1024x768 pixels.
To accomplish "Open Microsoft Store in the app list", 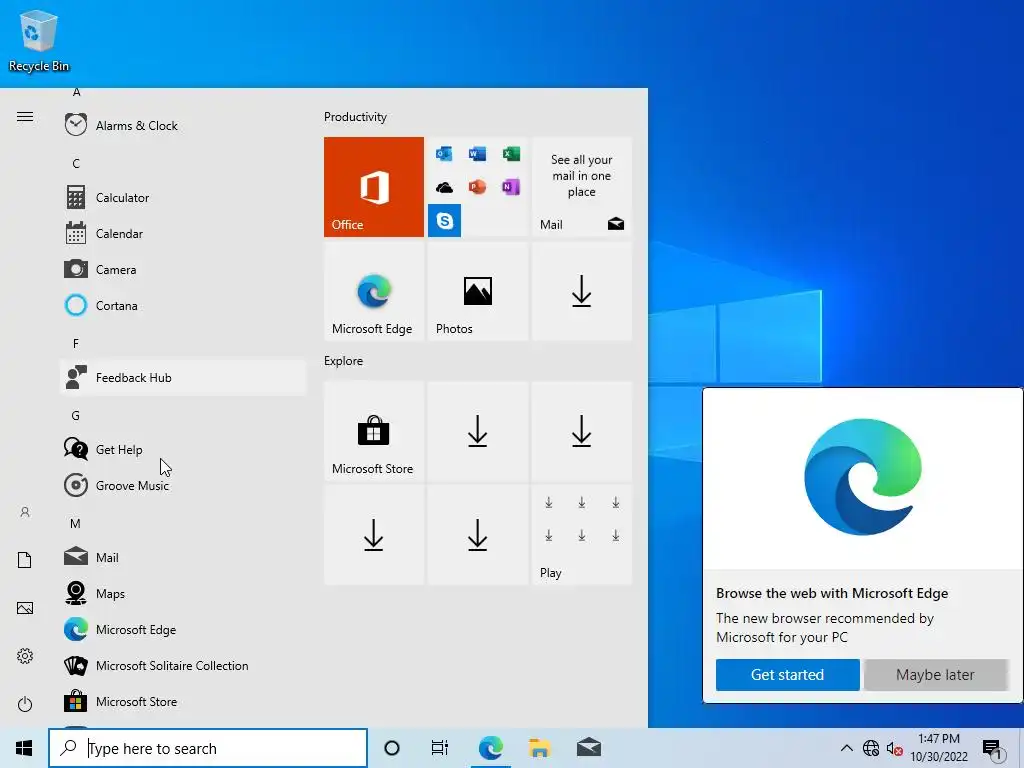I will click(183, 701).
